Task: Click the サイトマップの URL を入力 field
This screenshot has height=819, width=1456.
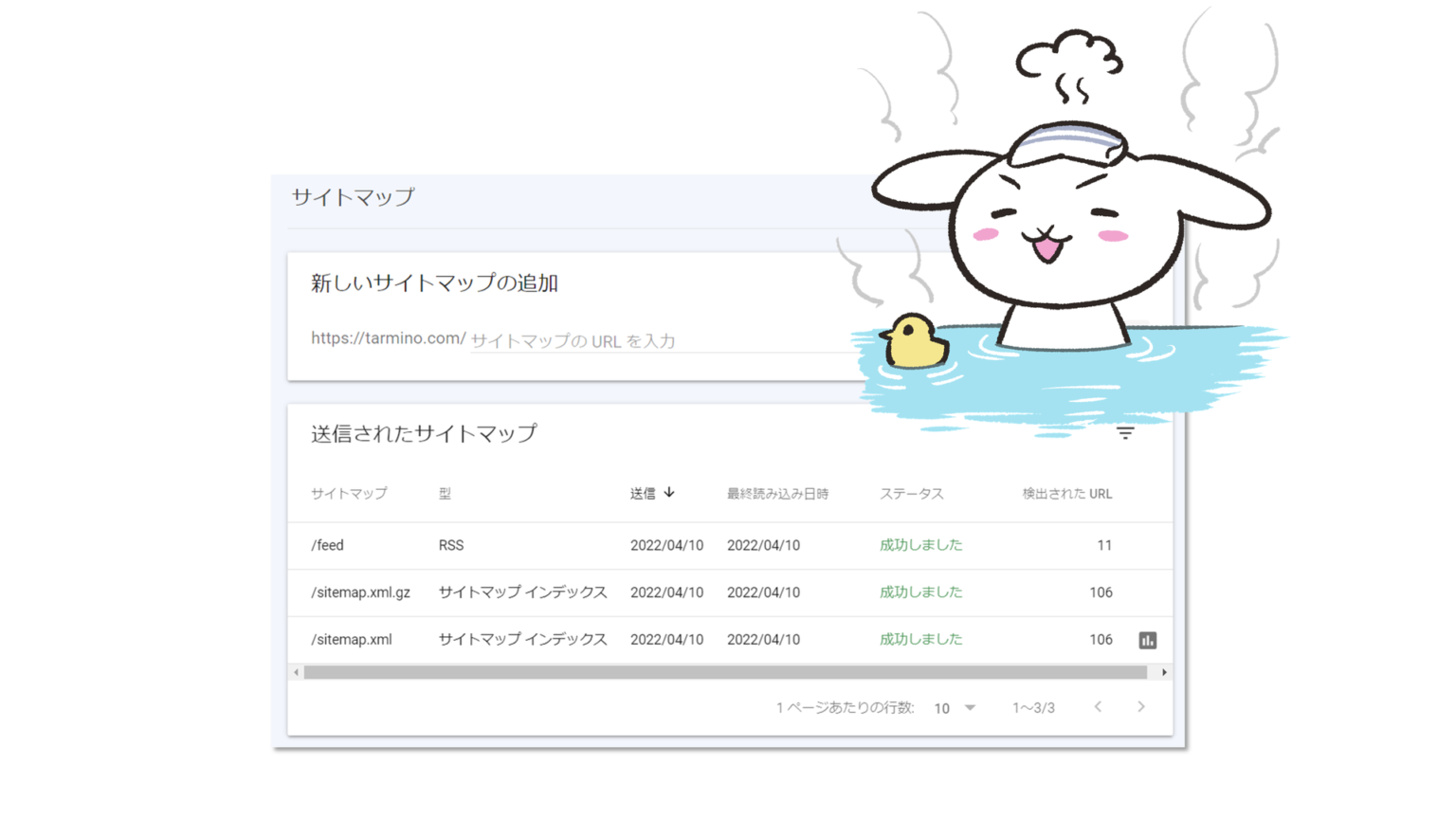Action: (664, 341)
